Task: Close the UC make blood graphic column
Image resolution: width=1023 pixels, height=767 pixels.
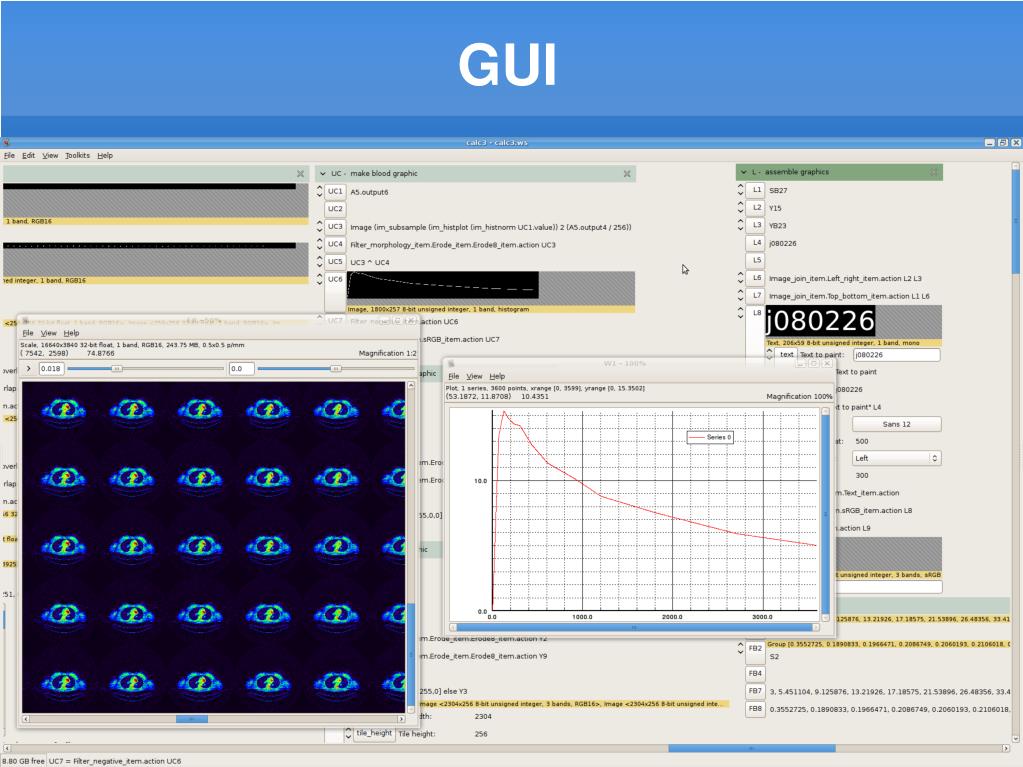Action: pos(627,174)
